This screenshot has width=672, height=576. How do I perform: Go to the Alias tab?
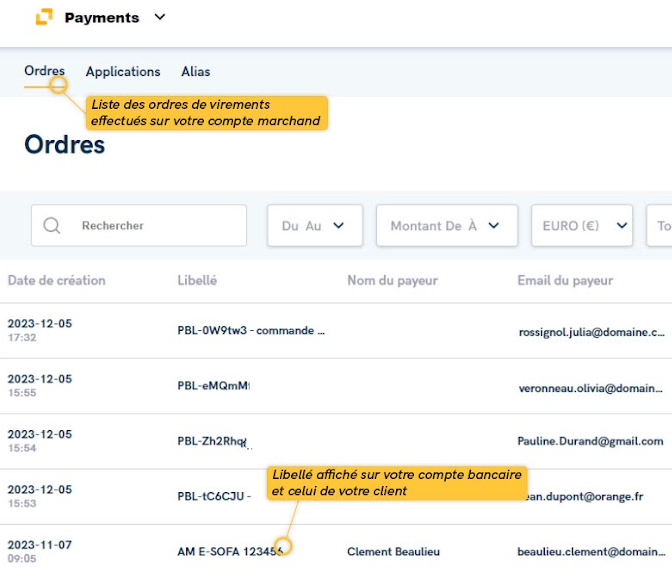[x=195, y=72]
